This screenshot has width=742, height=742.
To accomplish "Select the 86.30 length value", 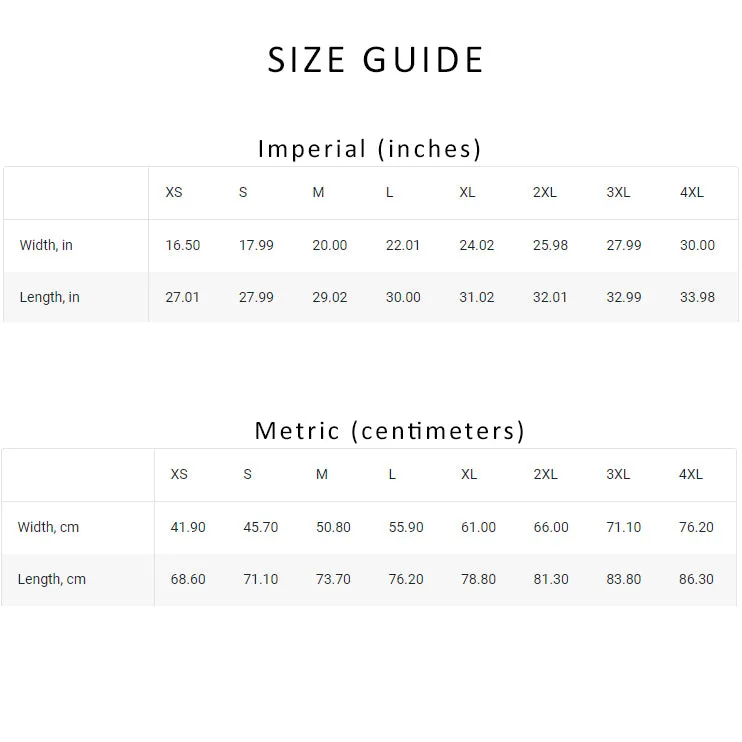I will [x=696, y=579].
